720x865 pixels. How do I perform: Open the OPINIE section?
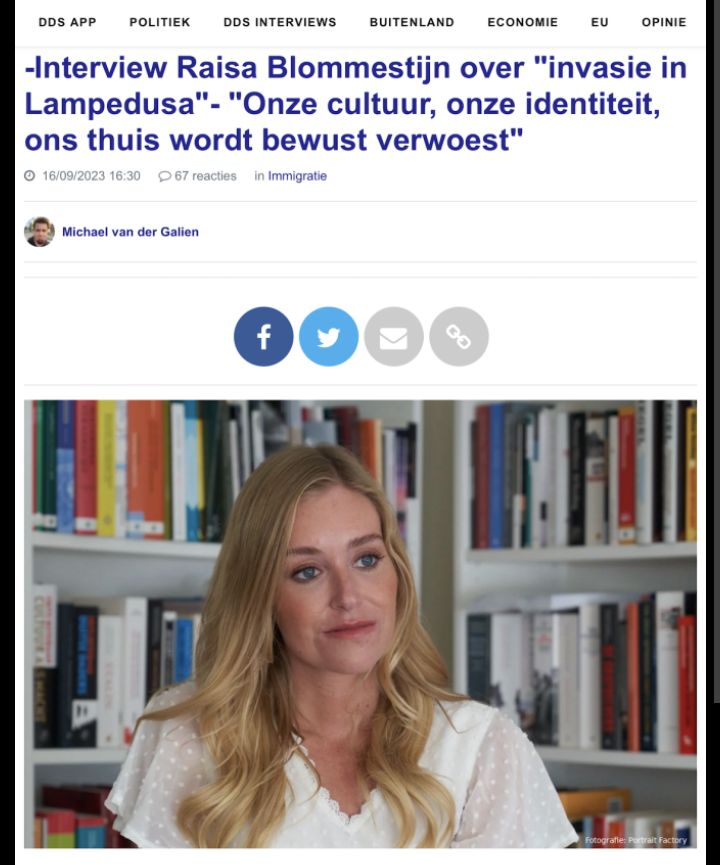[x=664, y=22]
